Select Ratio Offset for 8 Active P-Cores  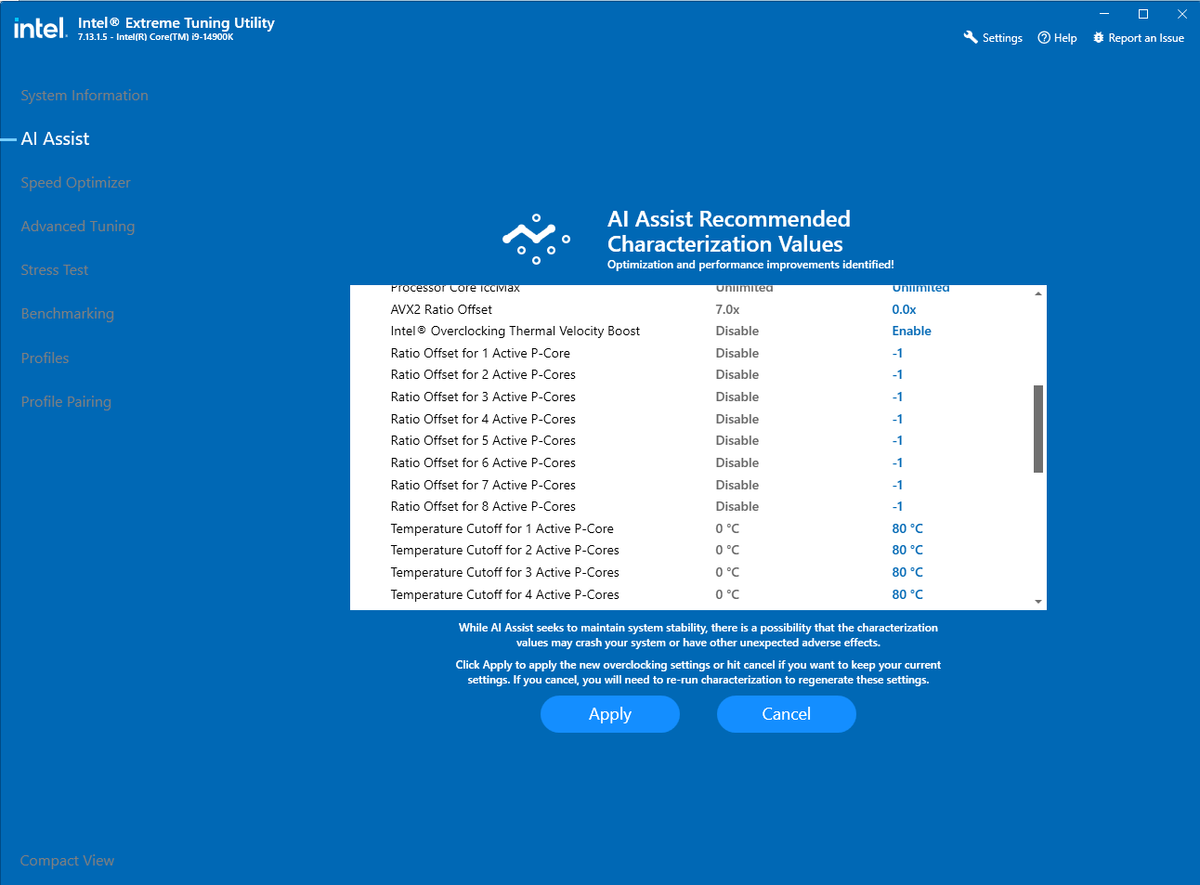coord(690,507)
